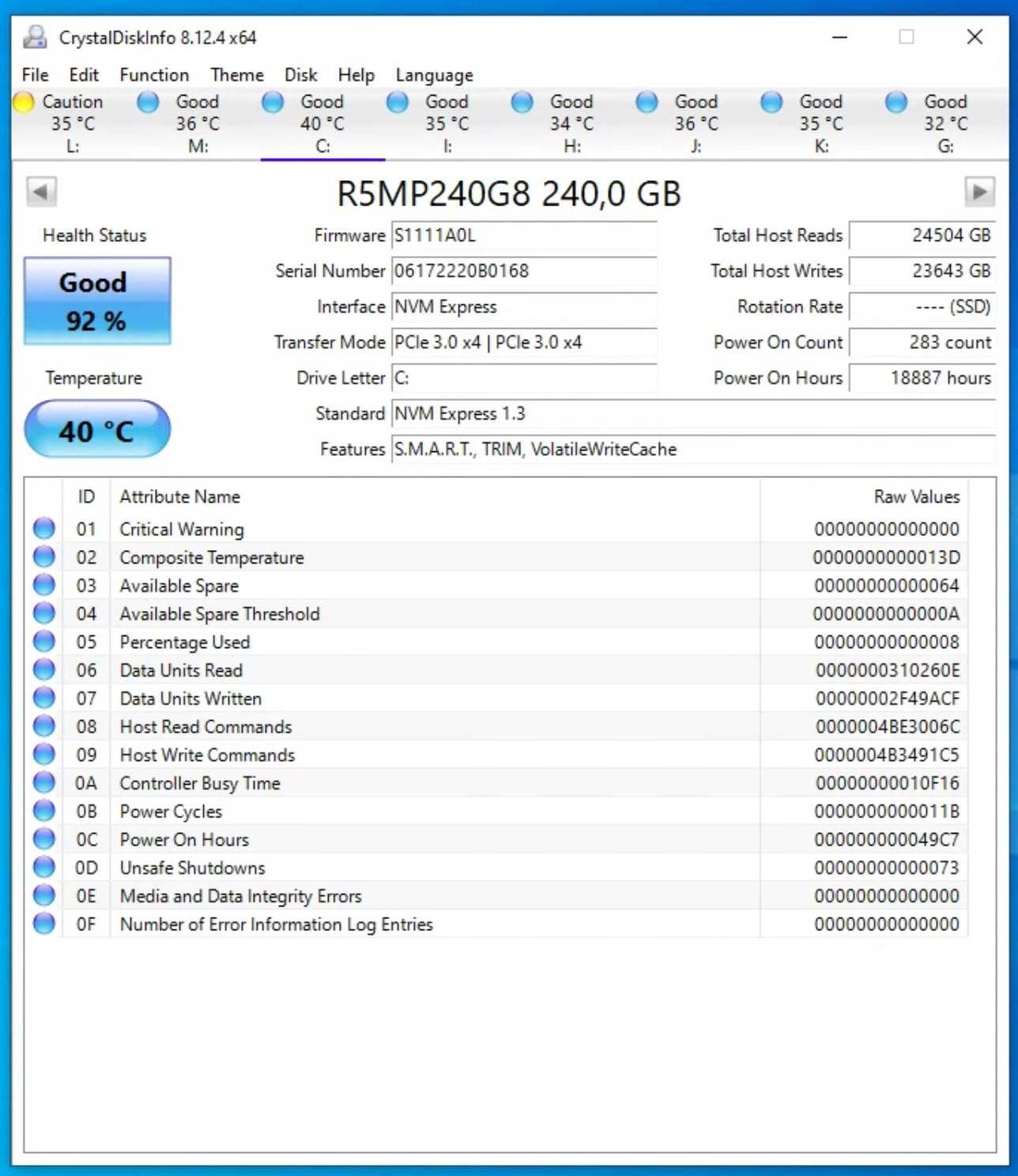Click raw value 0000000310260E
The width and height of the screenshot is (1018, 1176).
888,670
